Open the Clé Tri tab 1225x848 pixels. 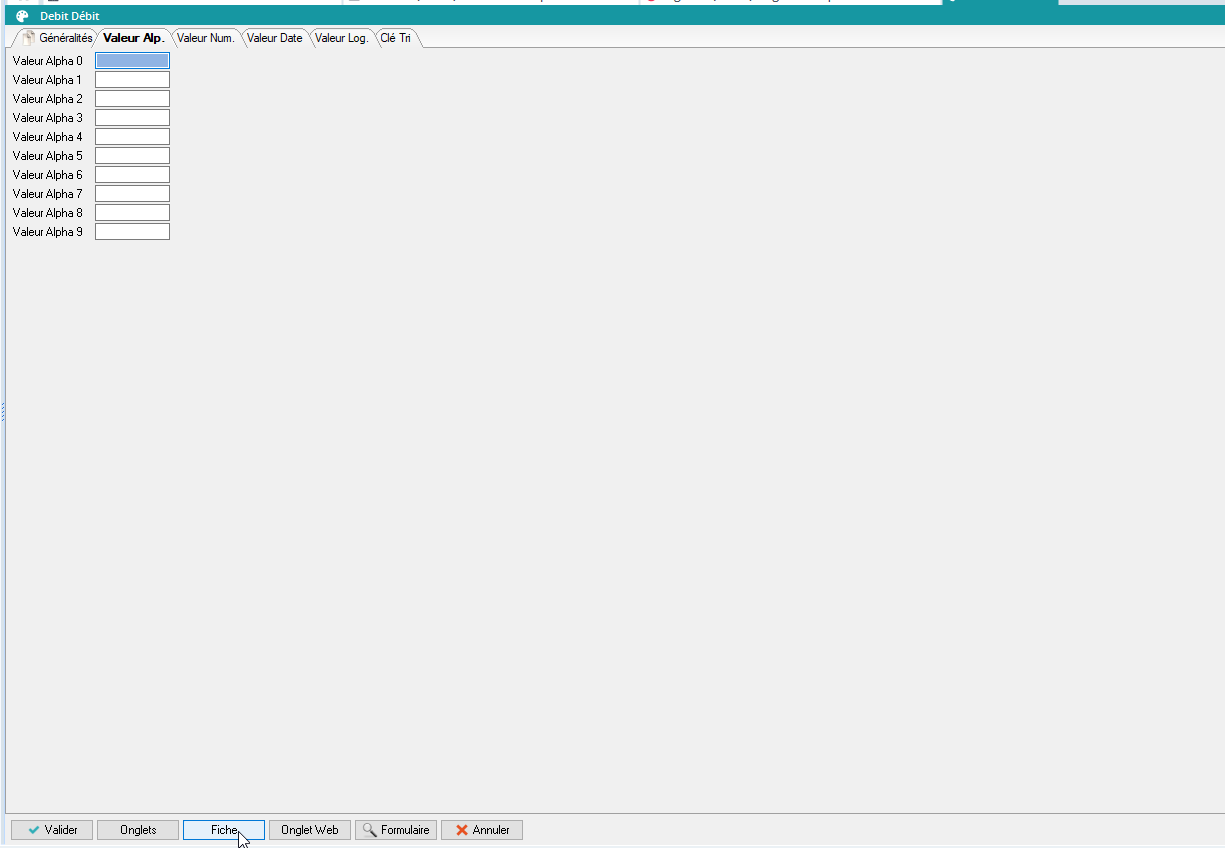pyautogui.click(x=395, y=38)
